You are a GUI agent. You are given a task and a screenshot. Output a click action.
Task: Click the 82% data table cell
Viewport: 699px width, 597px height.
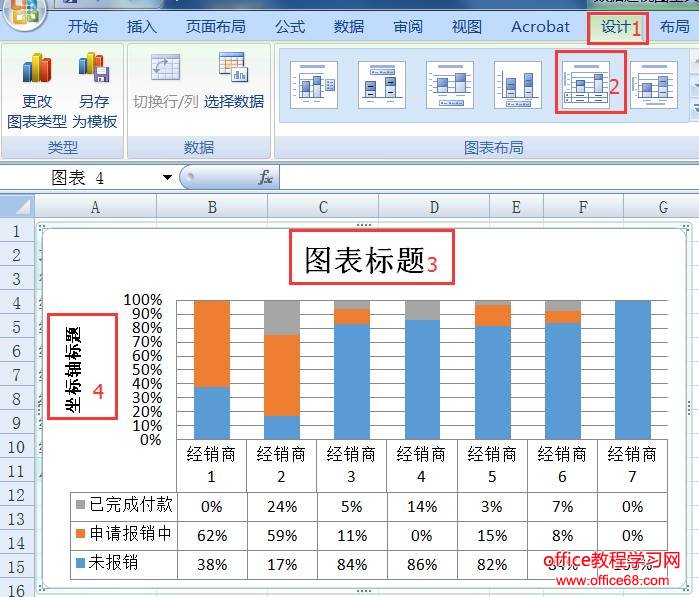[x=492, y=564]
